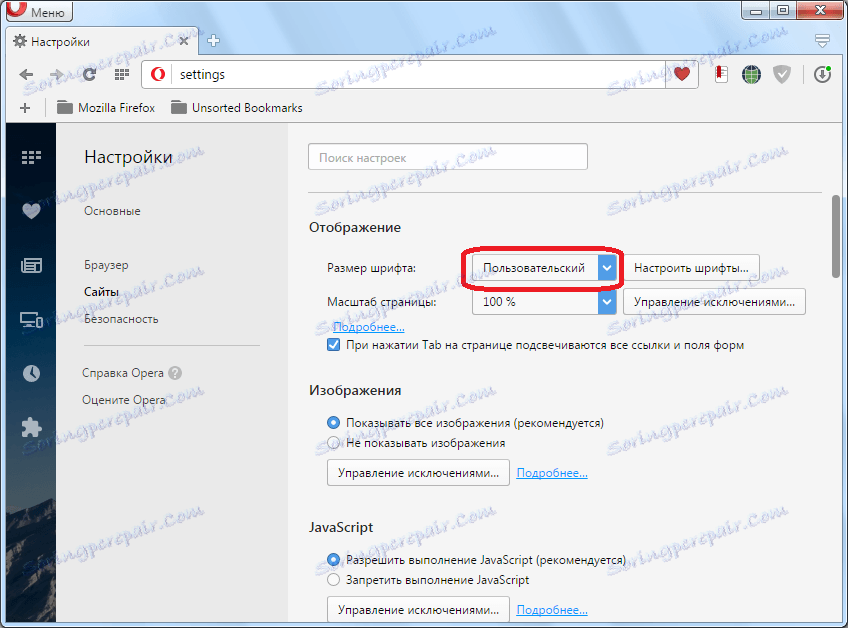
Task: Select Запретить выполнение JavaScript radio
Action: [x=334, y=580]
